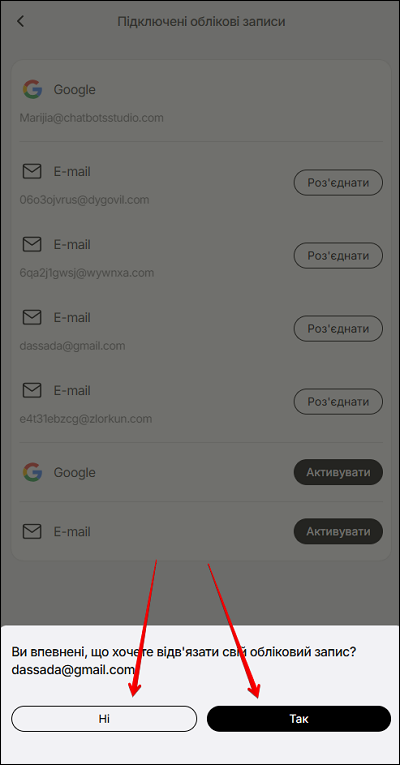The width and height of the screenshot is (400, 765).
Task: Disconnect dassada@gmail.com with Роз'єднати
Action: click(338, 328)
